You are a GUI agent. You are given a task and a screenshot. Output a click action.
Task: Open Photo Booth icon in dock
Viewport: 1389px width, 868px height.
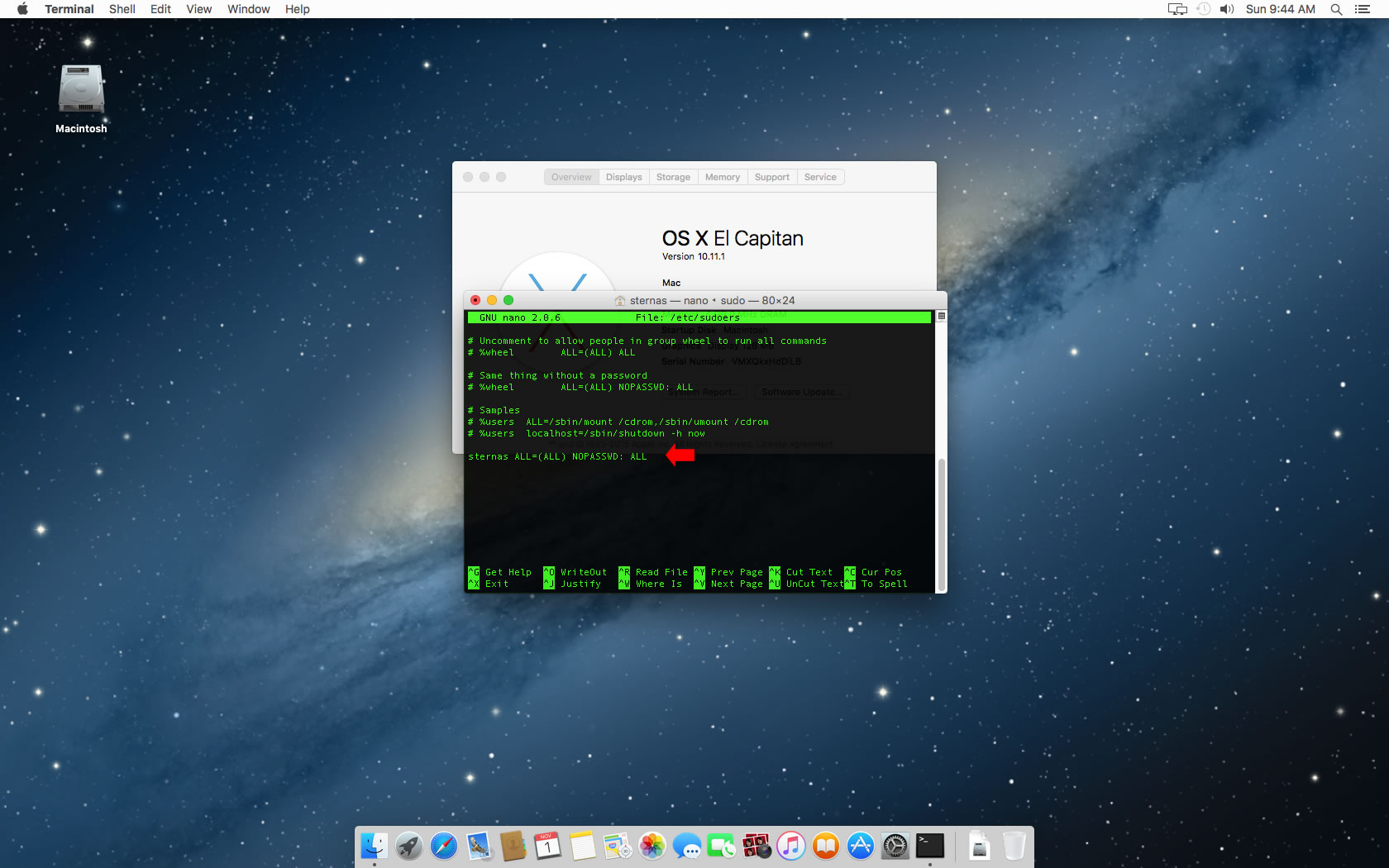coord(757,846)
